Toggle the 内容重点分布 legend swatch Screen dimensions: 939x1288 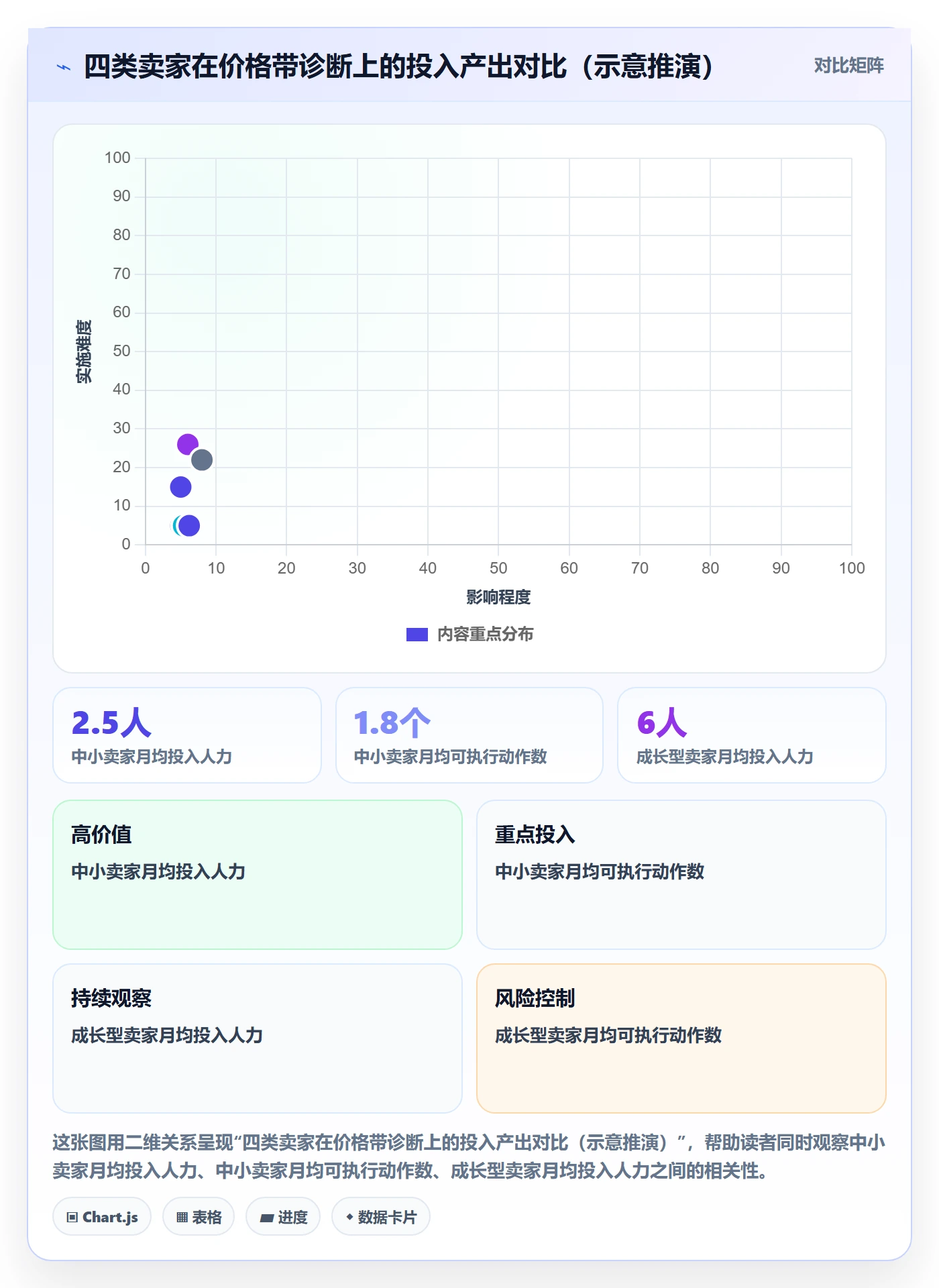click(x=417, y=635)
